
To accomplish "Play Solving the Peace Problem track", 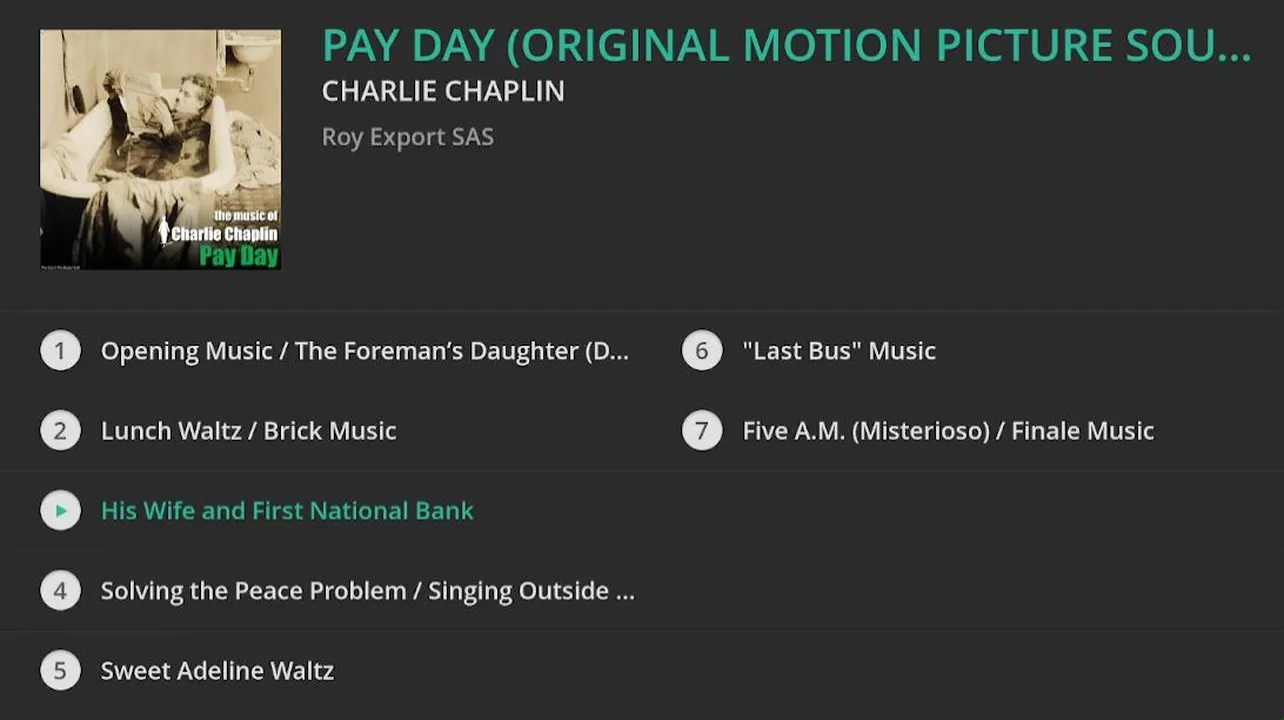I will point(367,591).
